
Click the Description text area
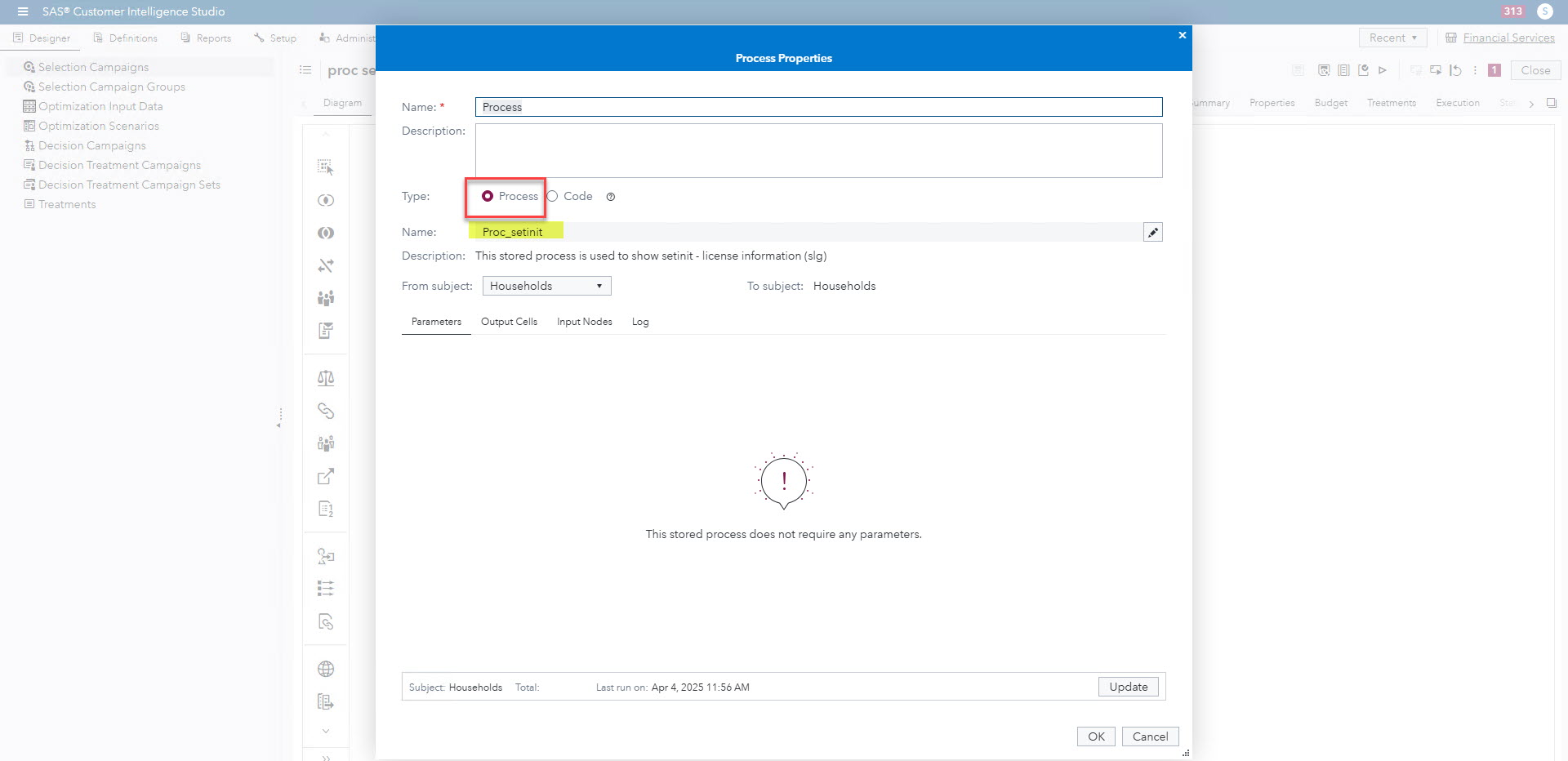[x=819, y=150]
